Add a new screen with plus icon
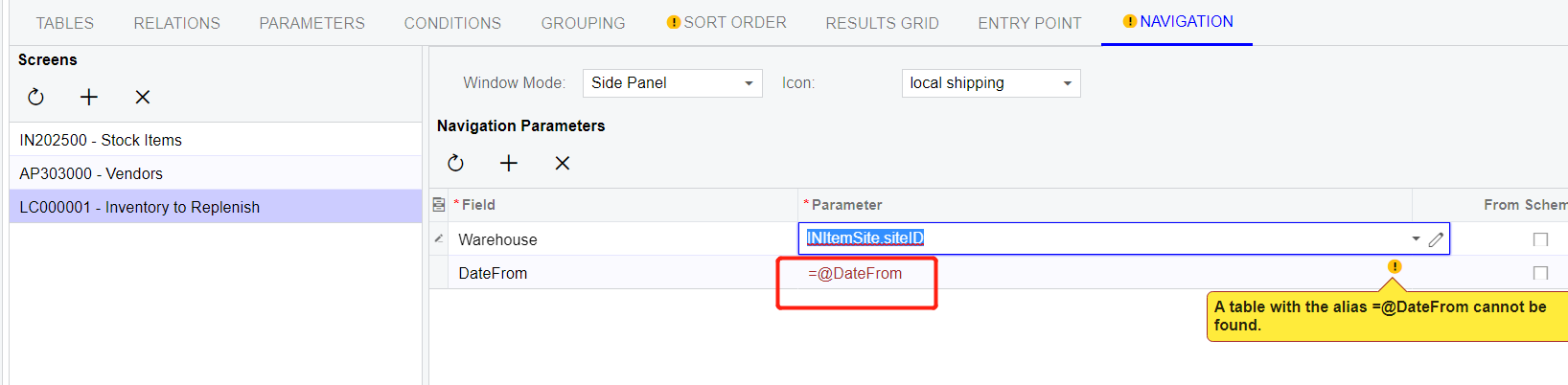Viewport: 1568px width, 385px height. pyautogui.click(x=89, y=97)
